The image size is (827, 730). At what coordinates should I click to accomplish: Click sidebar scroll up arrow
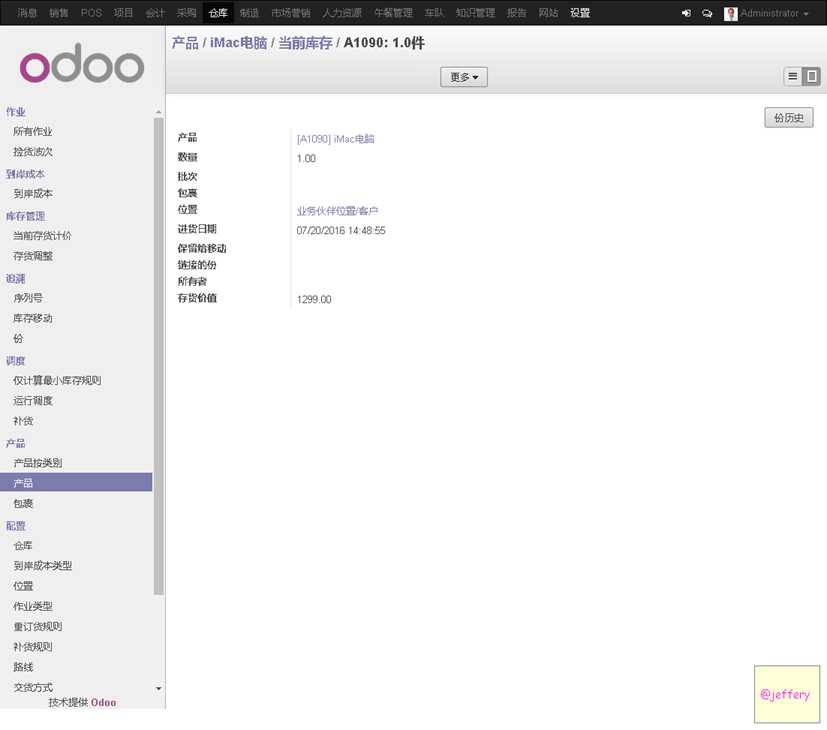point(158,112)
